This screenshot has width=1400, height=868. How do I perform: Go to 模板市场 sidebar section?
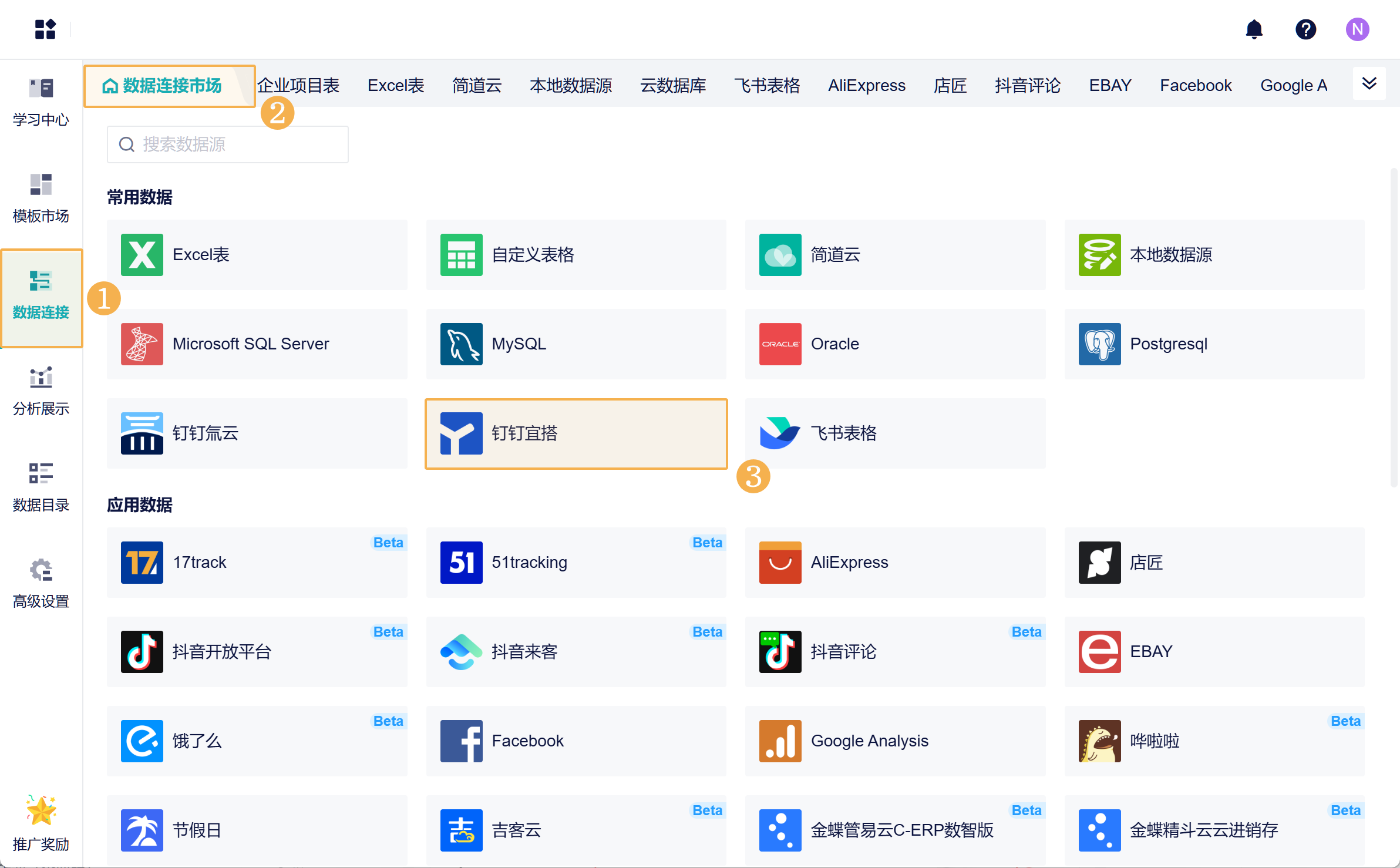[x=41, y=199]
